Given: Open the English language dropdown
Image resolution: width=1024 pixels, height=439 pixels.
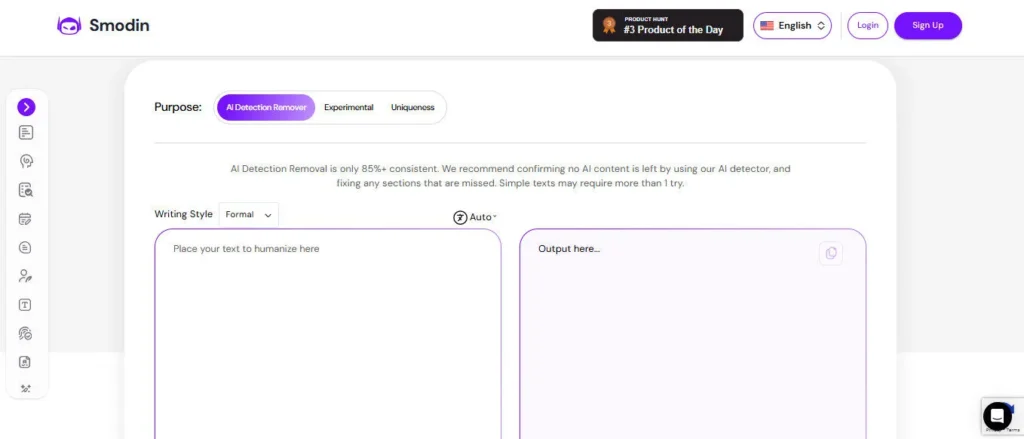Looking at the screenshot, I should [793, 26].
